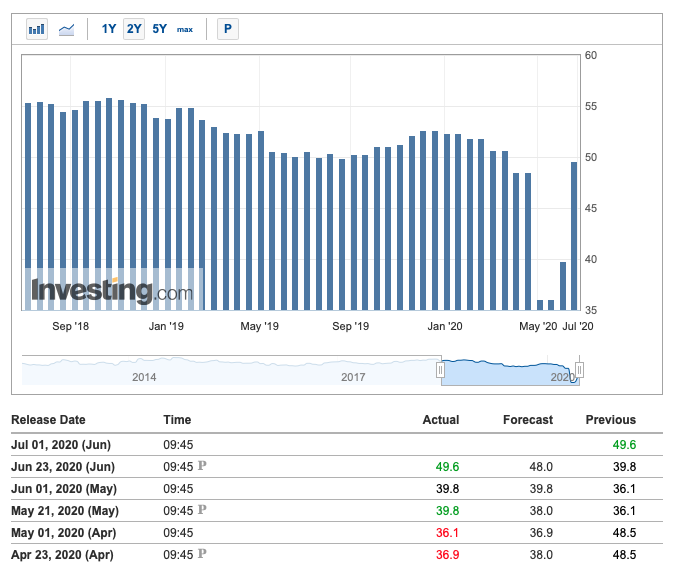Click 2014 area in the timeline navigator

[144, 377]
